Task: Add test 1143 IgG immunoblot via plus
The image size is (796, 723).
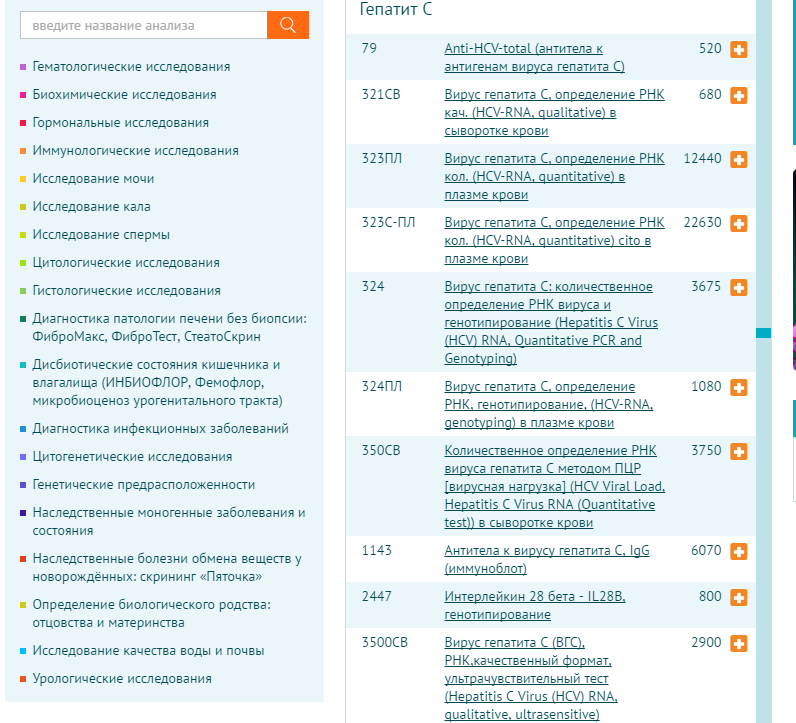Action: (x=739, y=552)
